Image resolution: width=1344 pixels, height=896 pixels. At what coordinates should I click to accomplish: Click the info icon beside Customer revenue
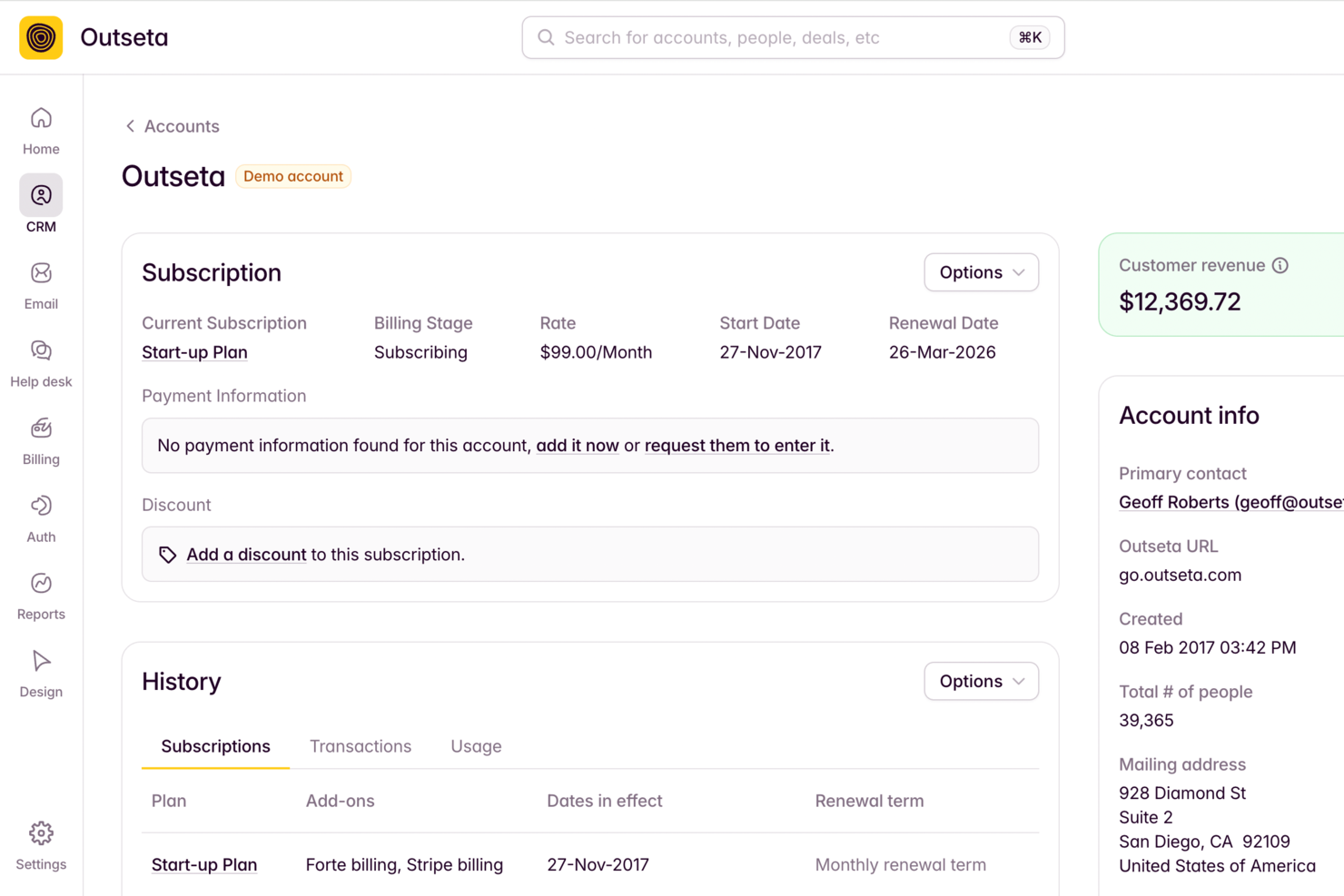click(x=1280, y=265)
